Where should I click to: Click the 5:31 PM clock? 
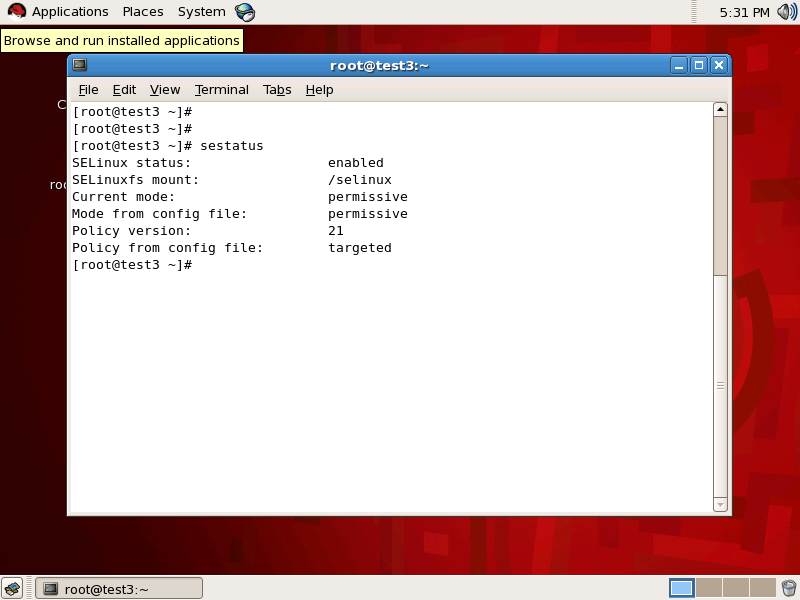[x=744, y=12]
